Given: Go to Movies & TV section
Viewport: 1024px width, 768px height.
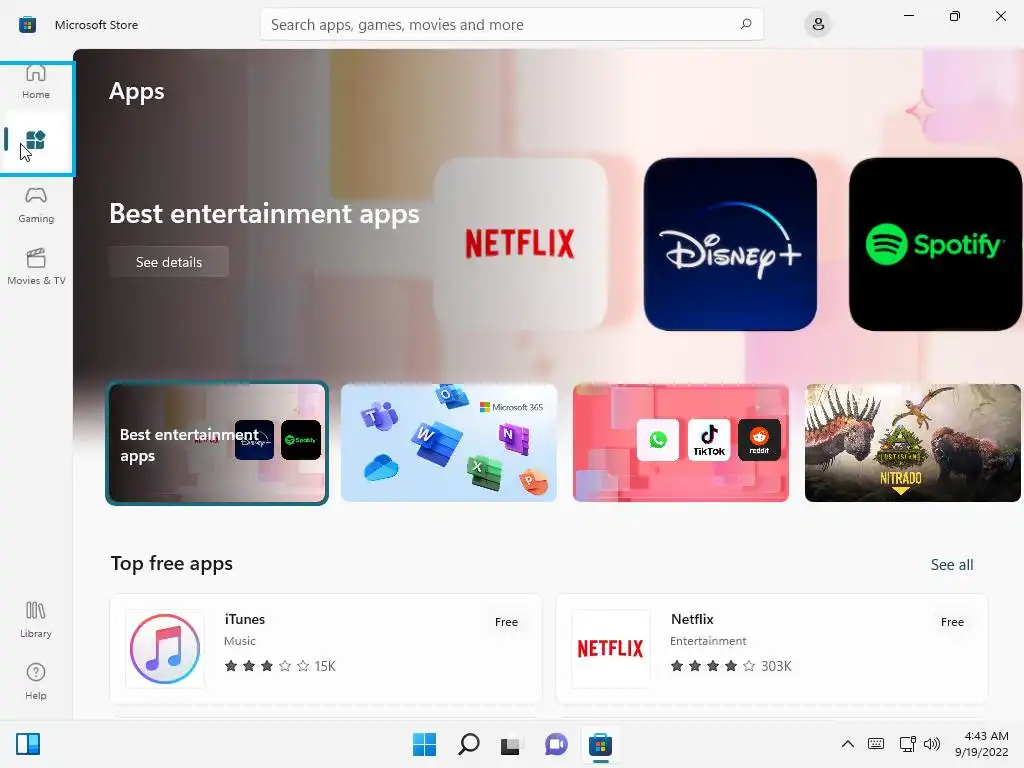Looking at the screenshot, I should pyautogui.click(x=36, y=267).
